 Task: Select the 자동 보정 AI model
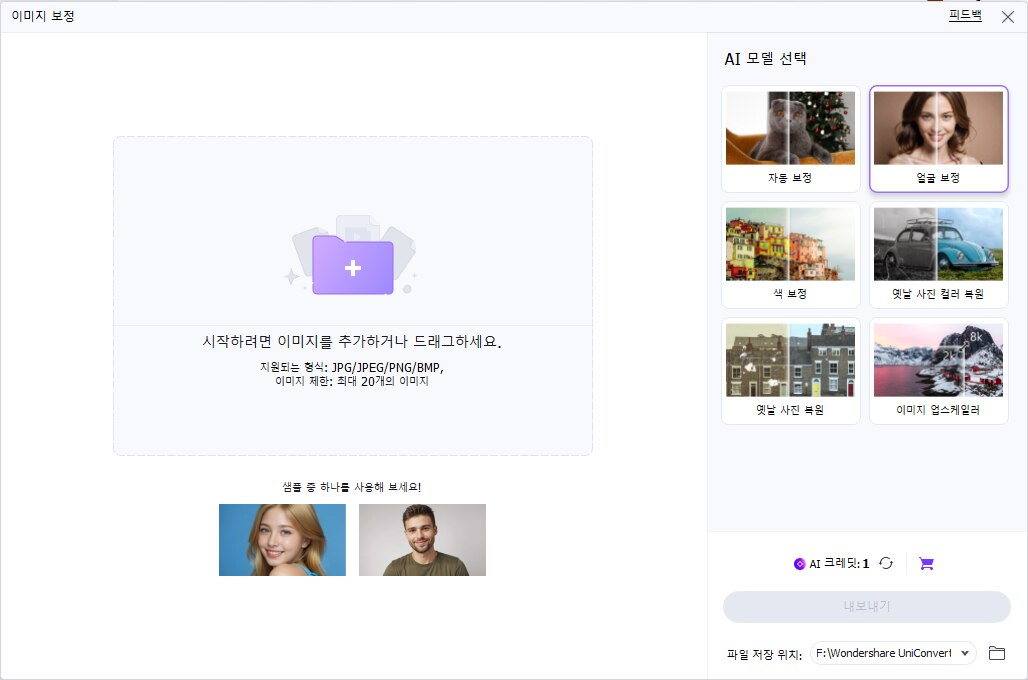[790, 138]
